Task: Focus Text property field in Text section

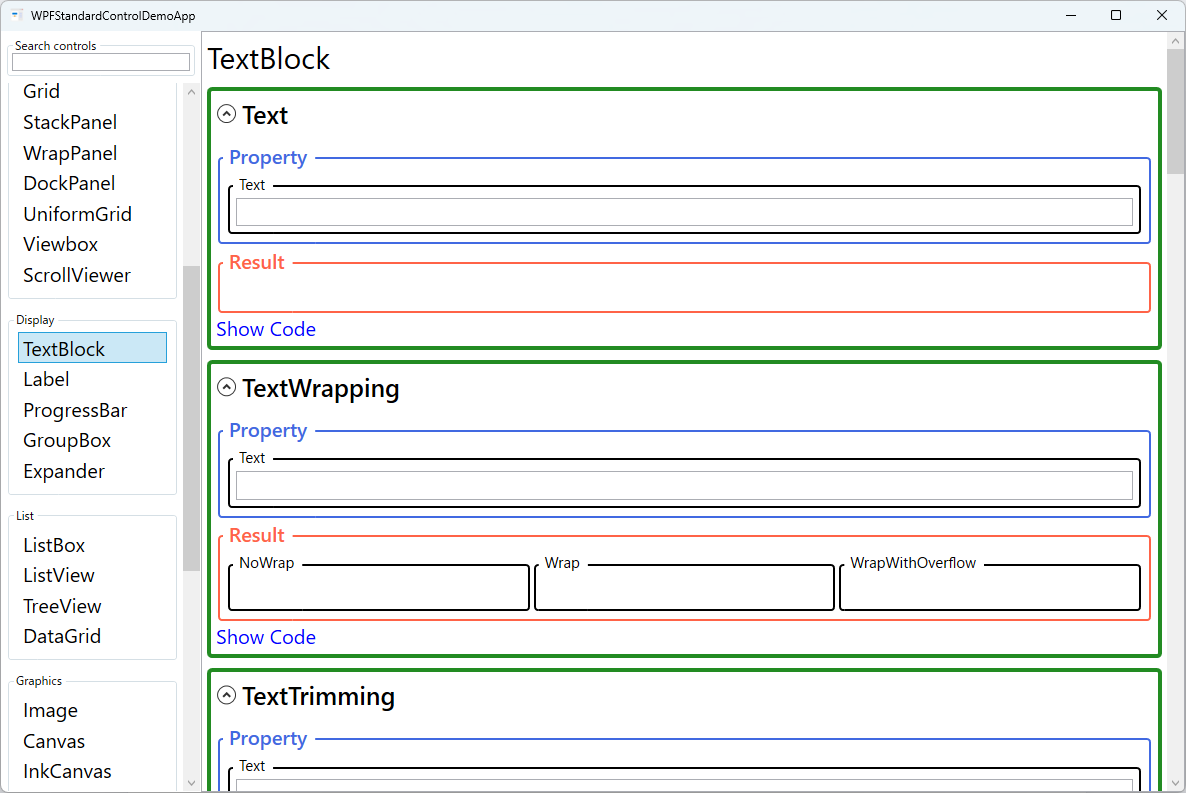Action: (684, 212)
